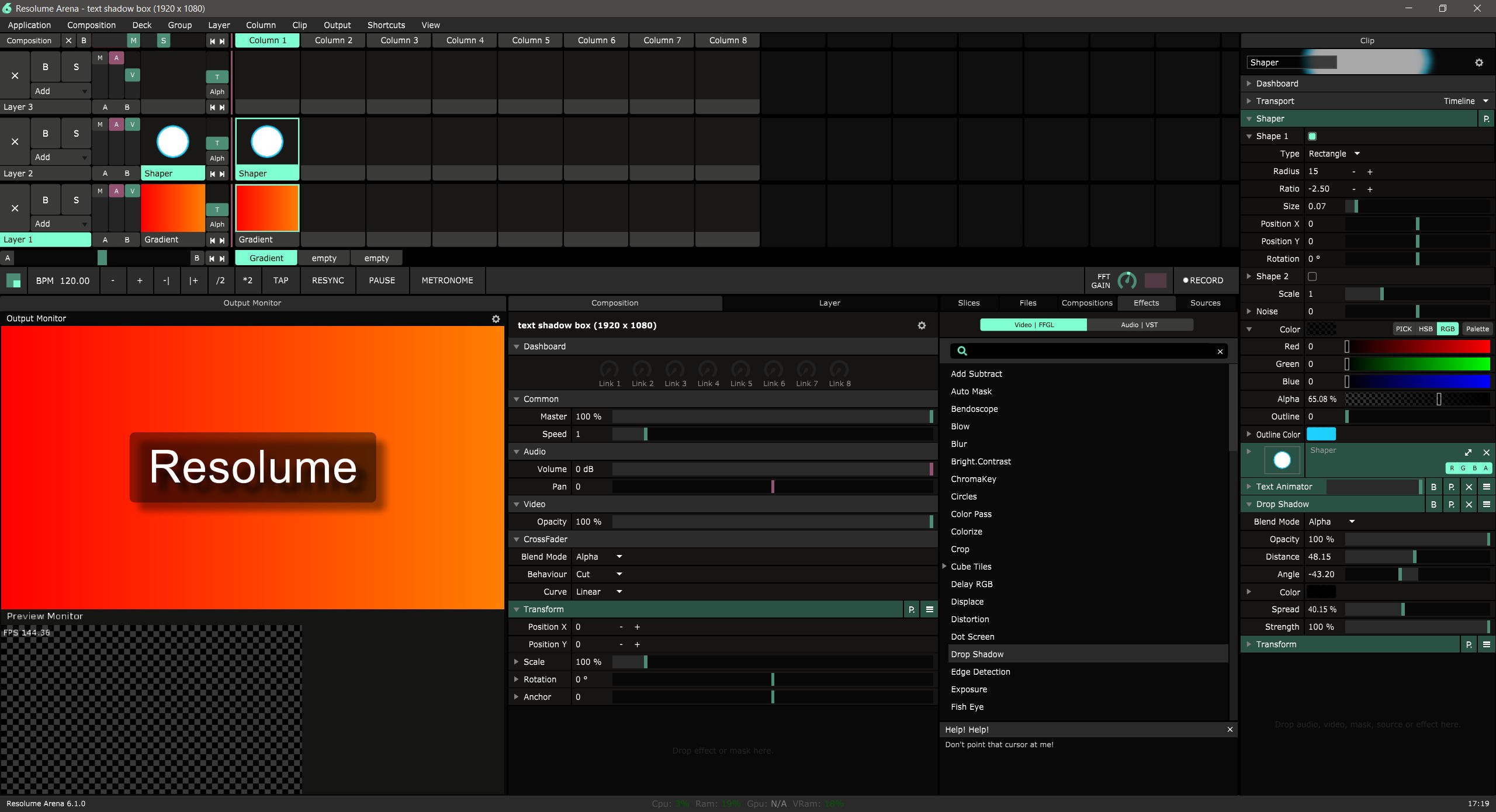Open the Text Animator effect menu icon

coord(1487,487)
